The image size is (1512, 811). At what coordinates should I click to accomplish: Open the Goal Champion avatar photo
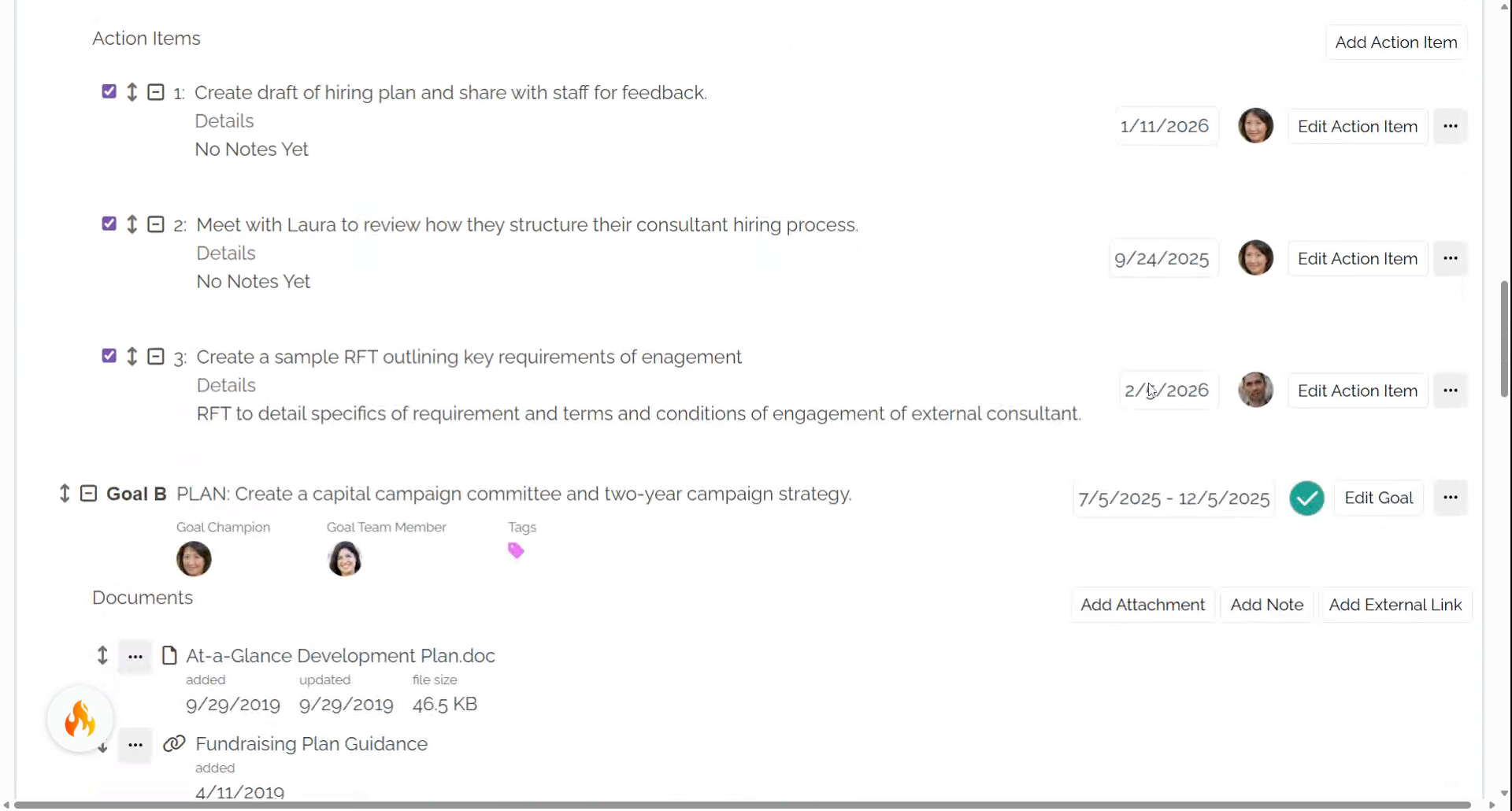(x=194, y=559)
